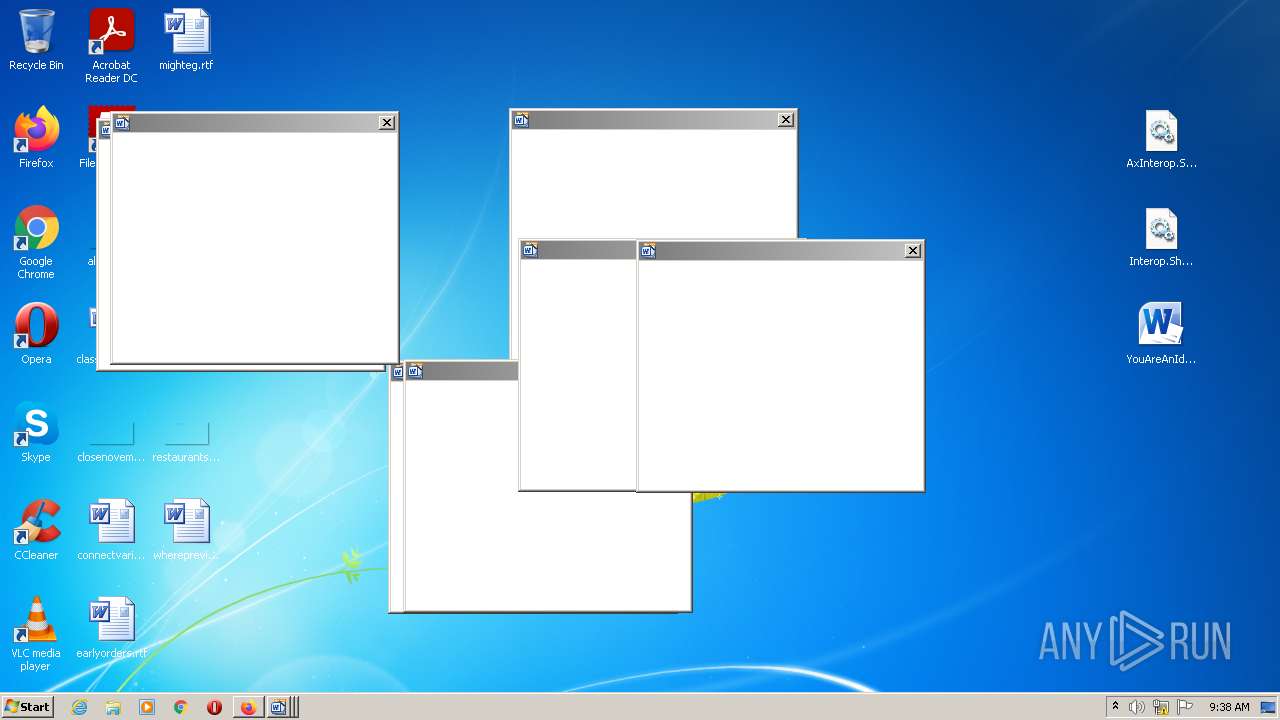
Task: Click Internet Explorer in the taskbar
Action: (79, 707)
